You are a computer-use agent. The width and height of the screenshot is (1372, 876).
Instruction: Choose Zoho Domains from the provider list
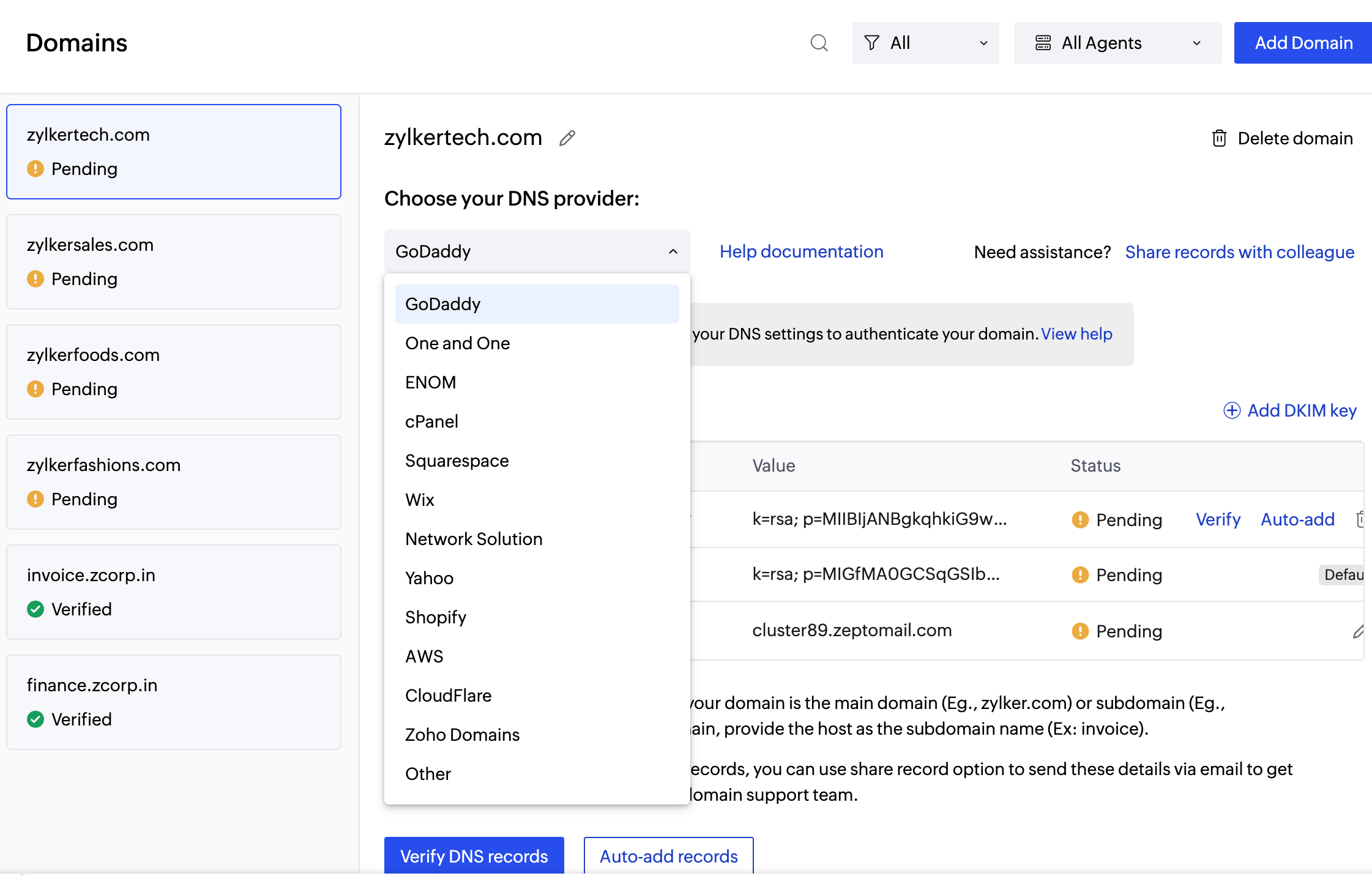(537, 735)
